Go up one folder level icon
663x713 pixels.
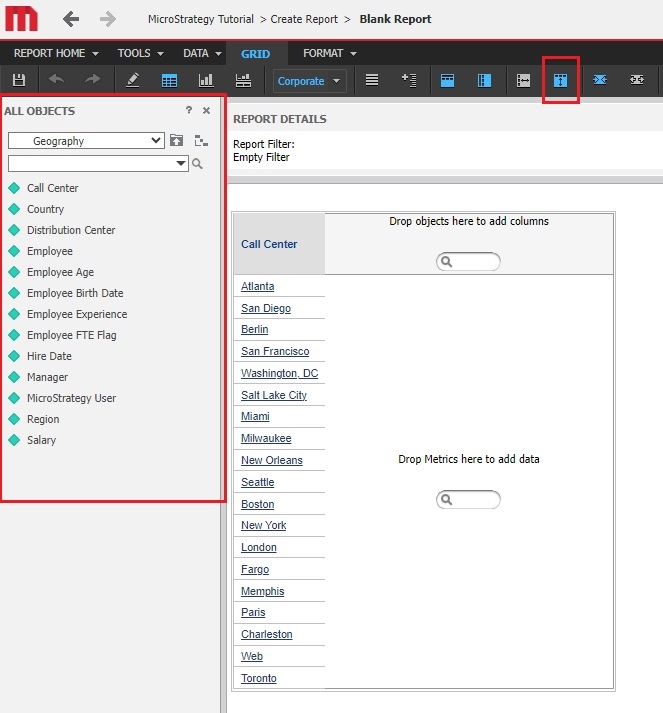click(177, 141)
